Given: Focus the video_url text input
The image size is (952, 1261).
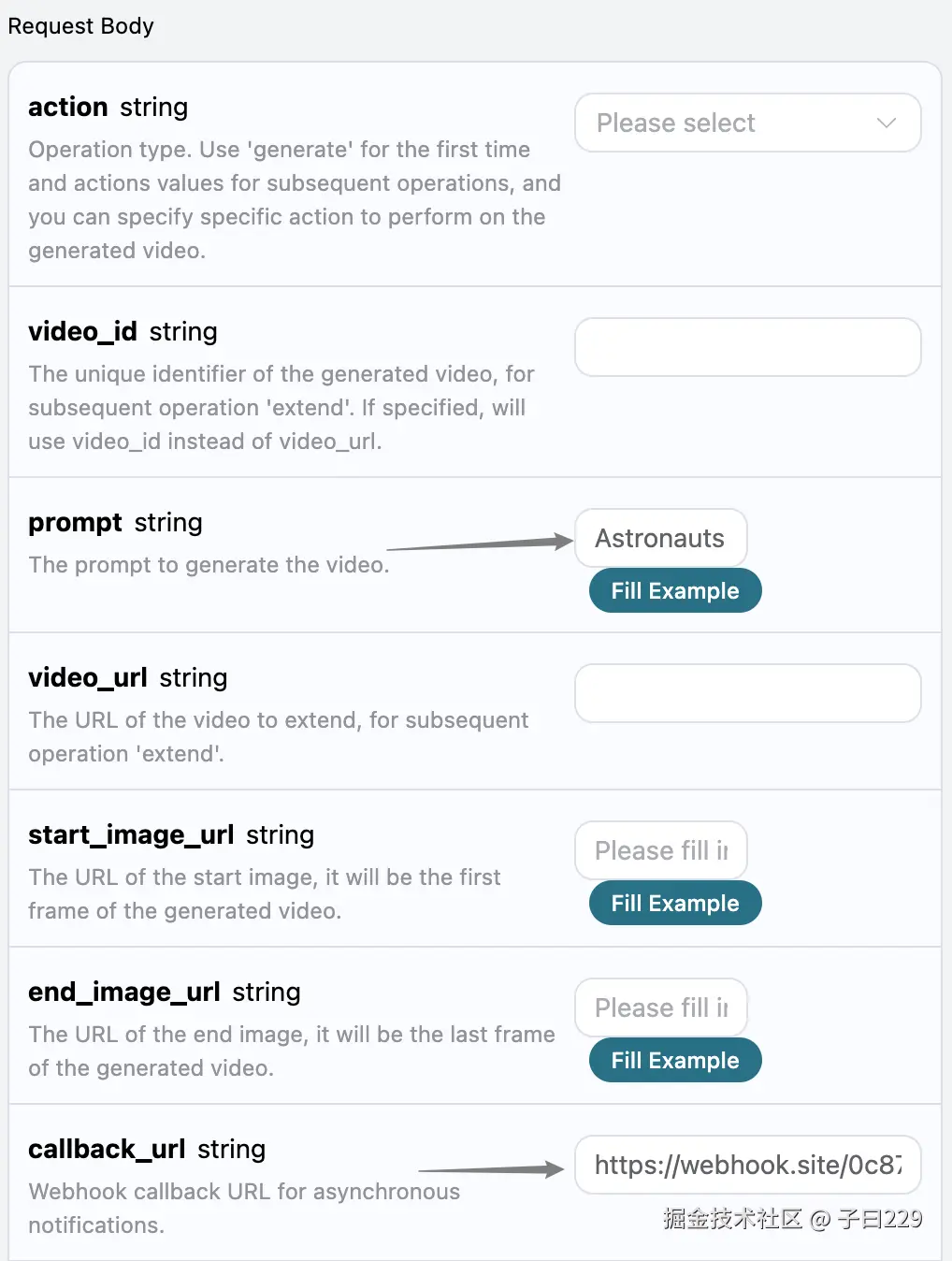Looking at the screenshot, I should (747, 693).
